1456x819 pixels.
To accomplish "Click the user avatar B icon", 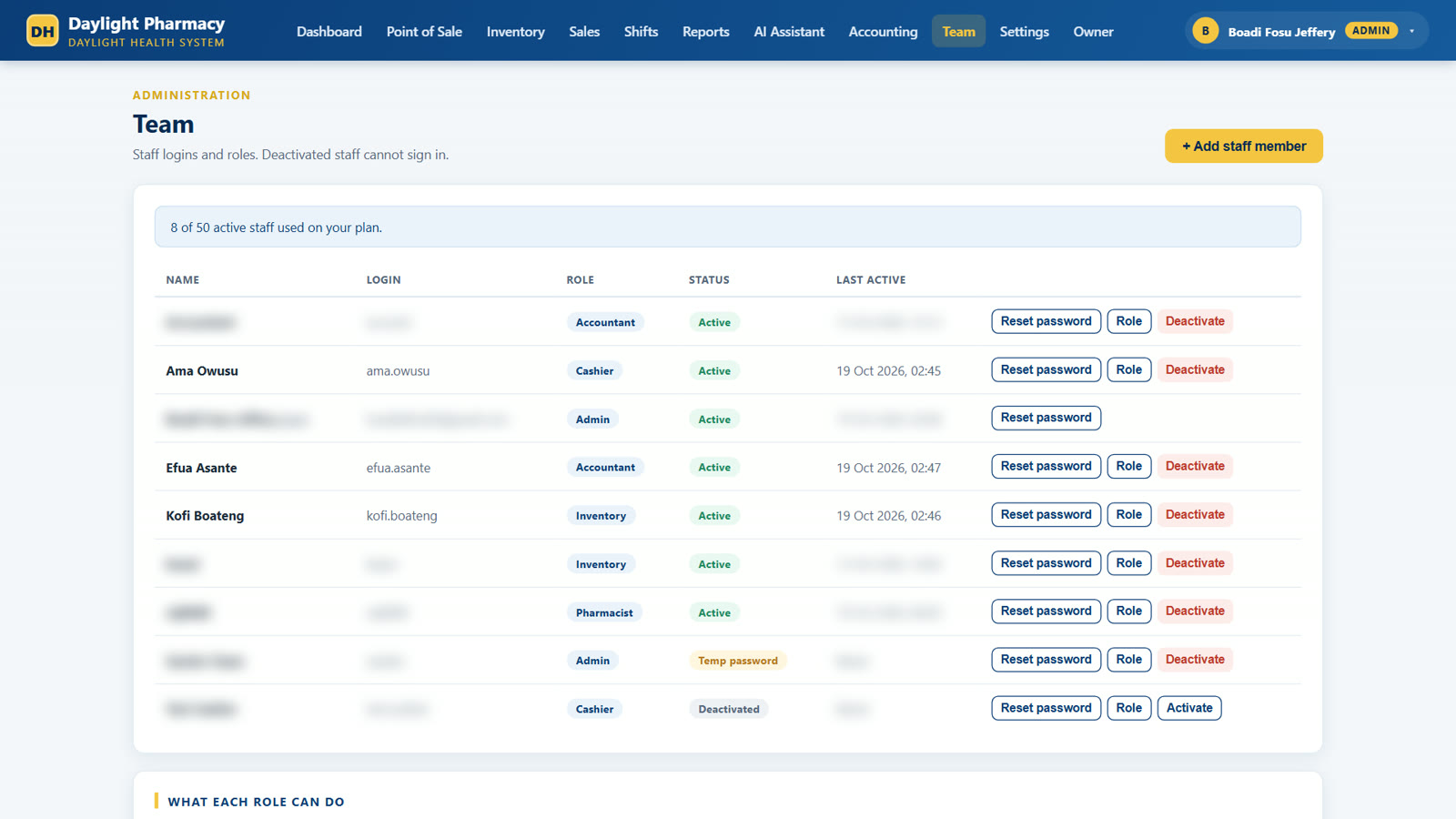I will click(x=1205, y=31).
